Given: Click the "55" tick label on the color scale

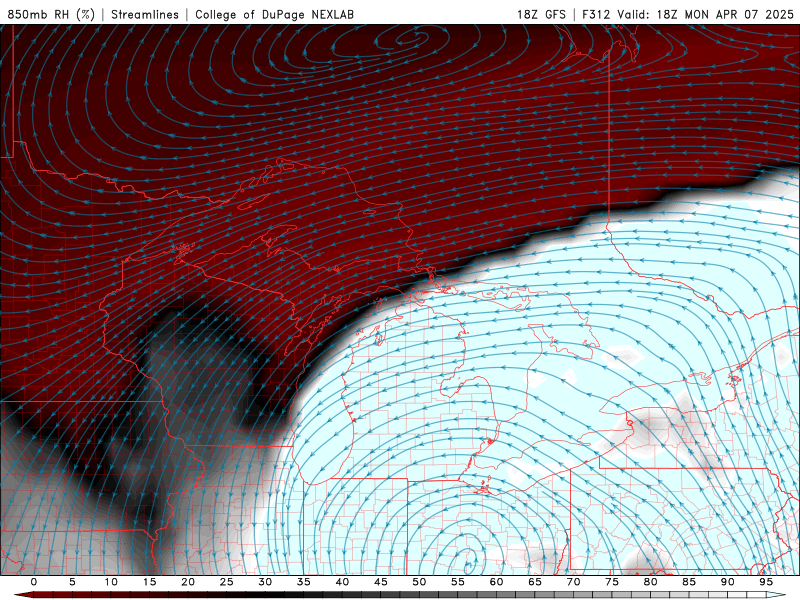Looking at the screenshot, I should [x=458, y=582].
